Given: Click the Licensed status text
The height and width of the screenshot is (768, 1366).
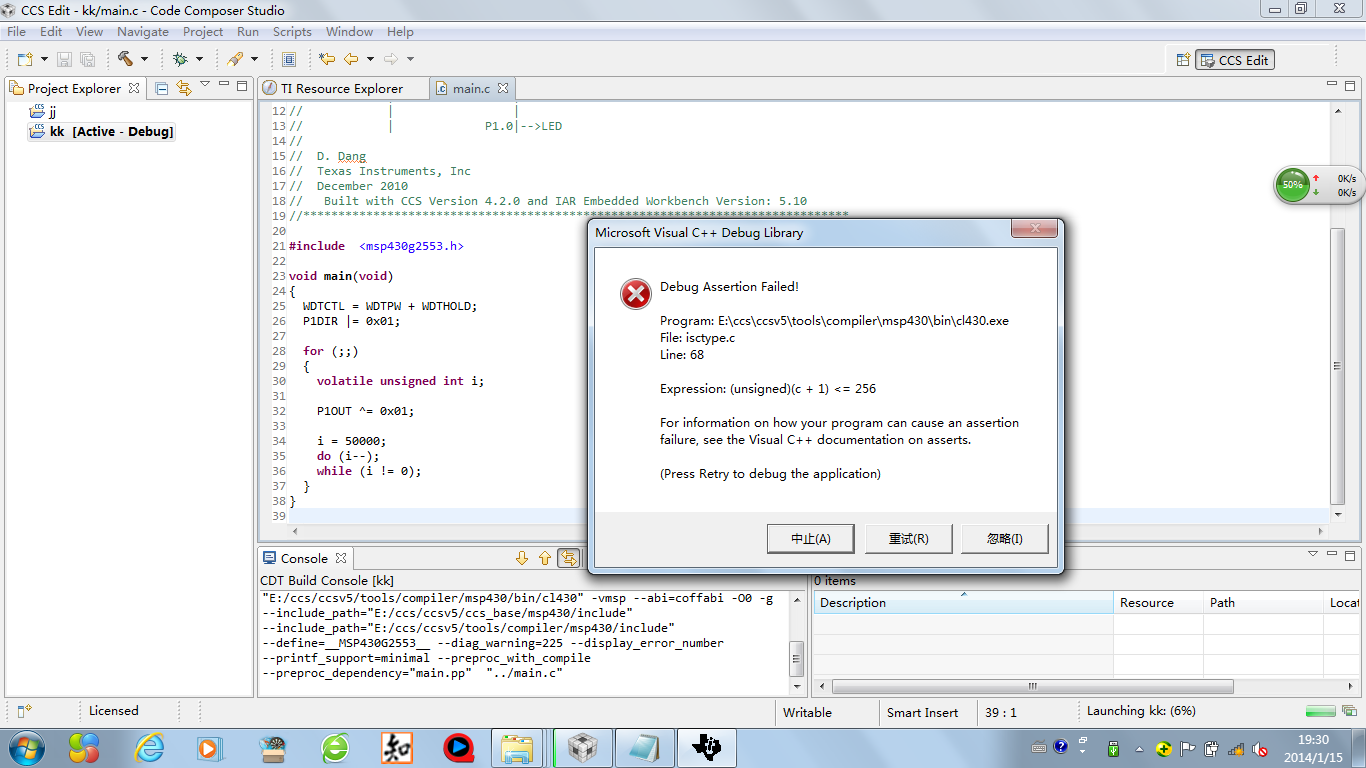Looking at the screenshot, I should [114, 711].
